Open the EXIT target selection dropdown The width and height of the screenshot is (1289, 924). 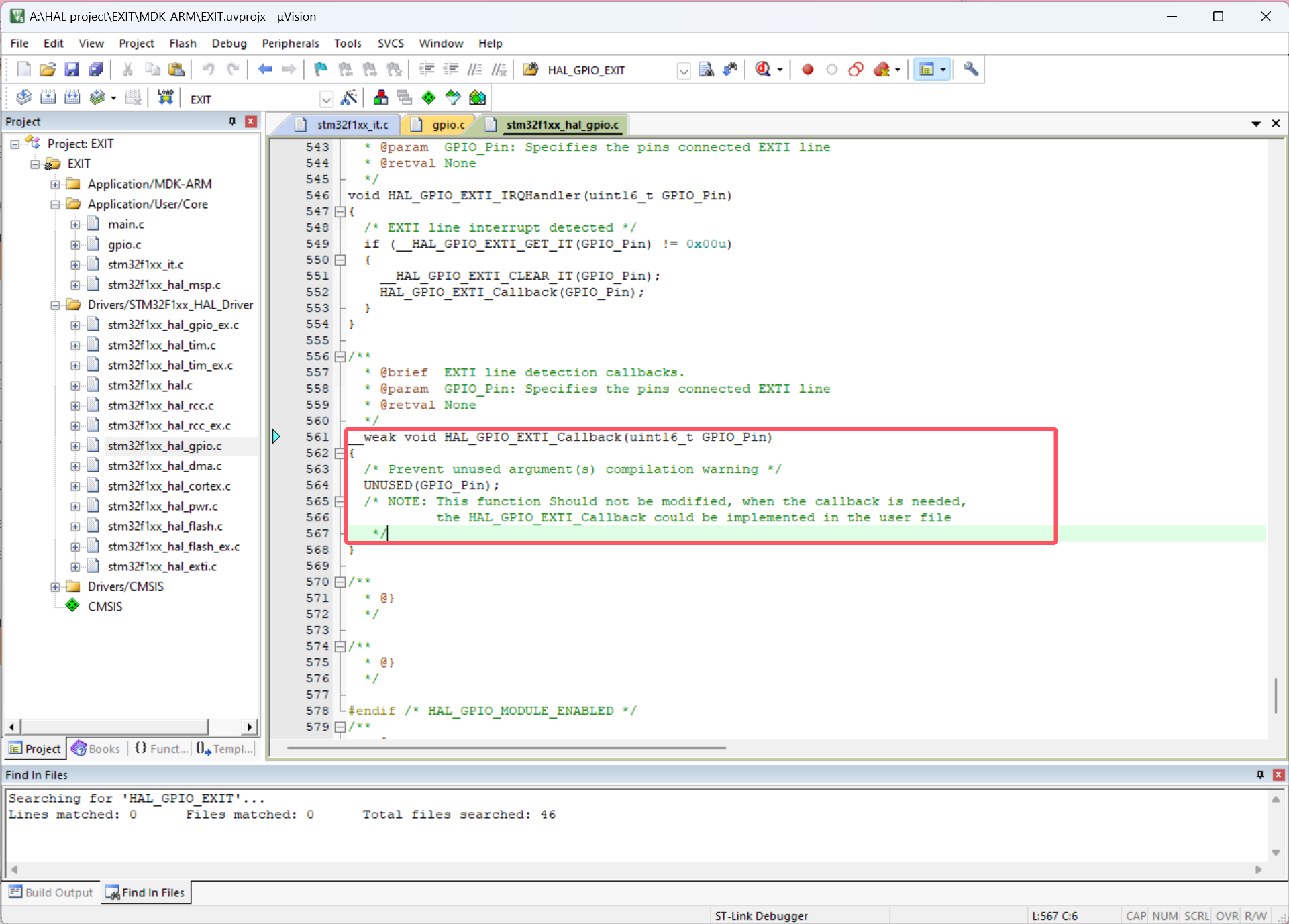(x=326, y=99)
